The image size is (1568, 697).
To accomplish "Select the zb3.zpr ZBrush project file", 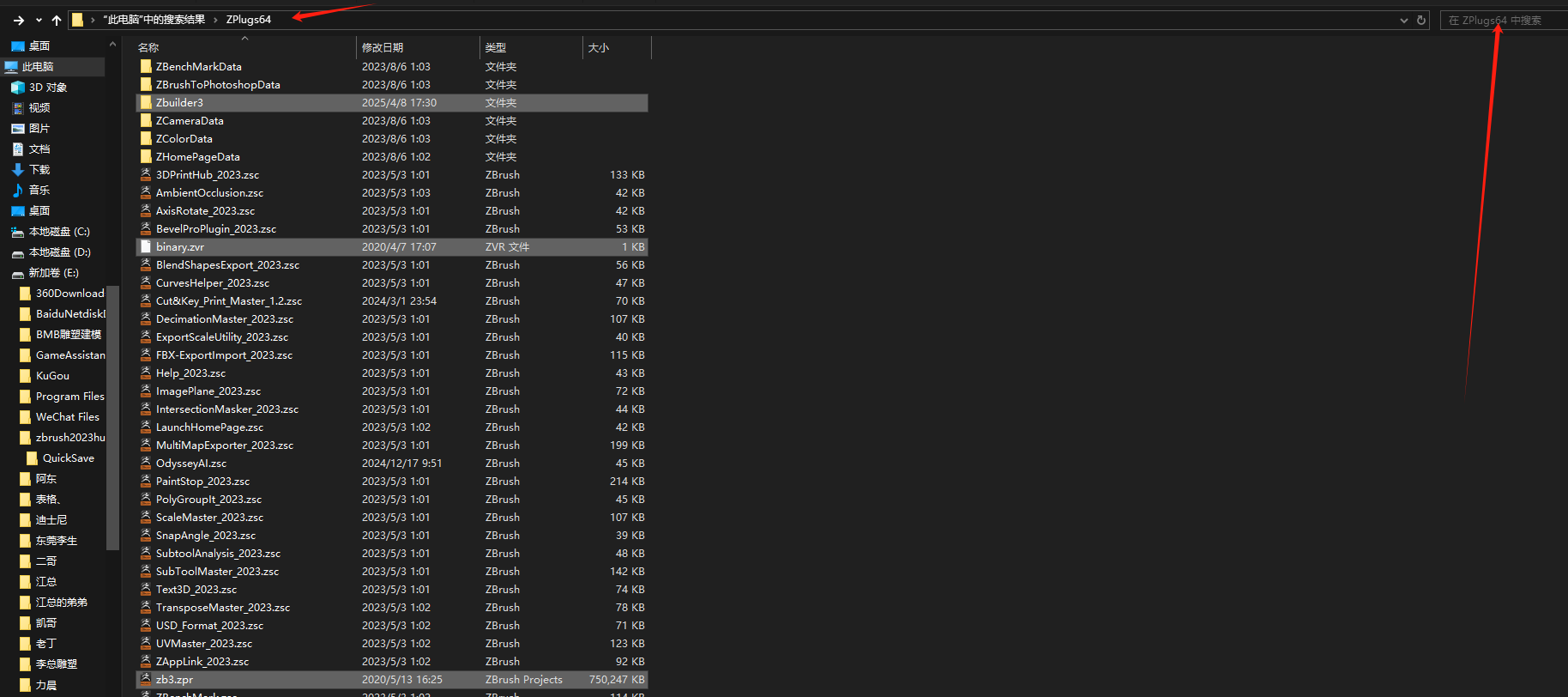I will coord(174,680).
